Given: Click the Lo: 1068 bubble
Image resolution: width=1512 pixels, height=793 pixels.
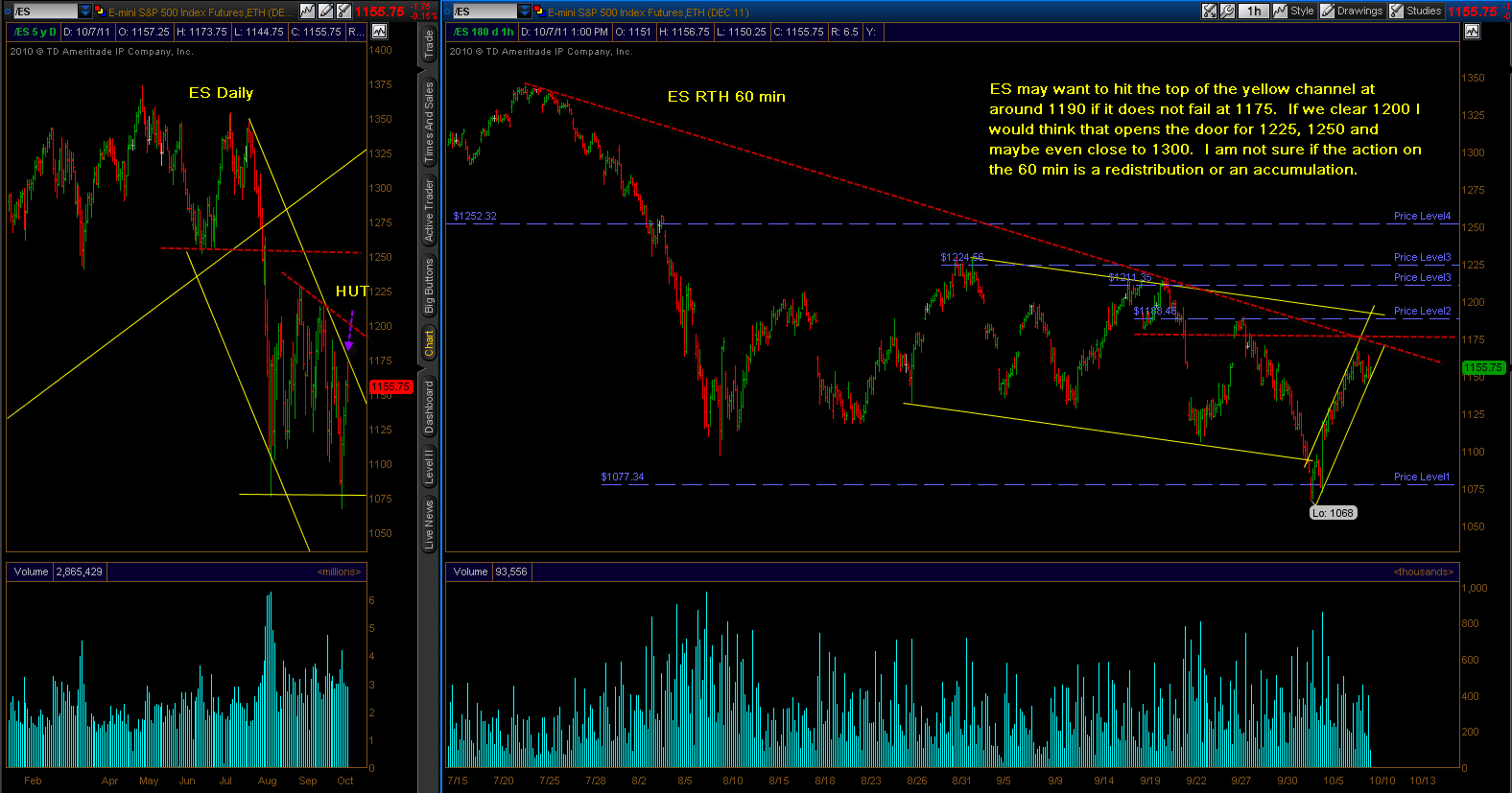Looking at the screenshot, I should 1333,513.
